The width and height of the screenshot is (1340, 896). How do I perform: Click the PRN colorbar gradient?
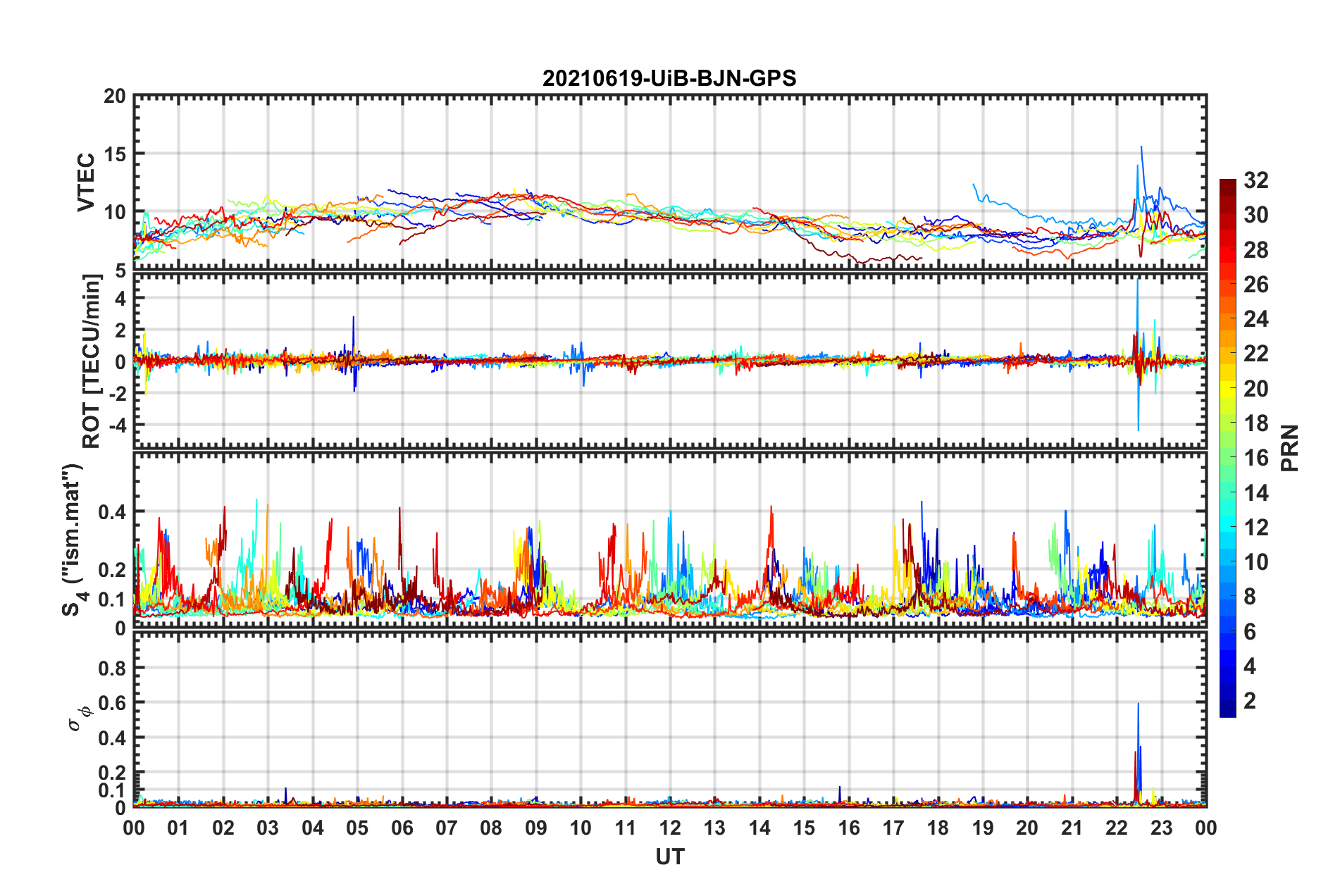pos(1228,448)
